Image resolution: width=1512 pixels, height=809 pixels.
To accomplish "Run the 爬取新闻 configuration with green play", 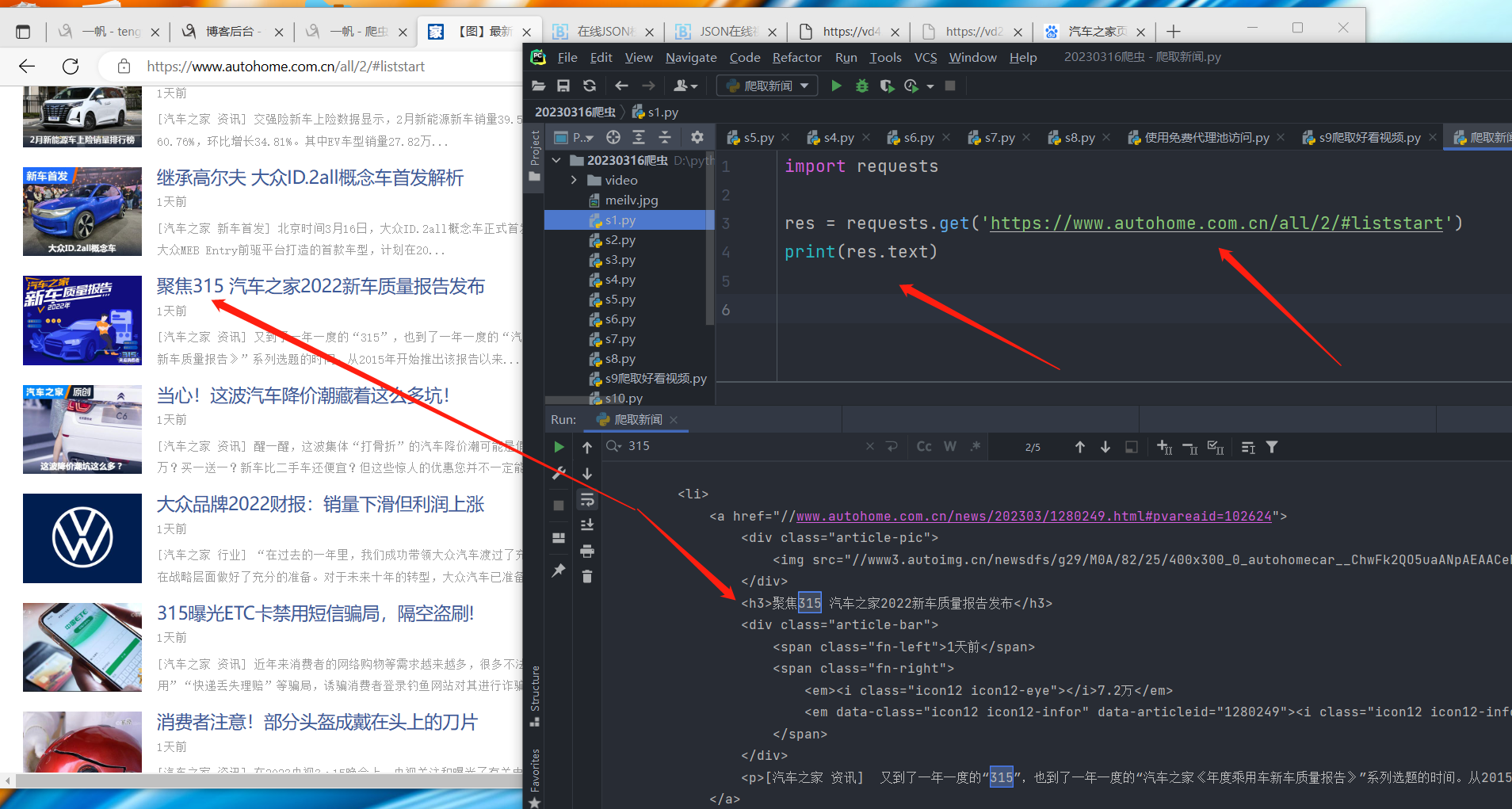I will (836, 86).
